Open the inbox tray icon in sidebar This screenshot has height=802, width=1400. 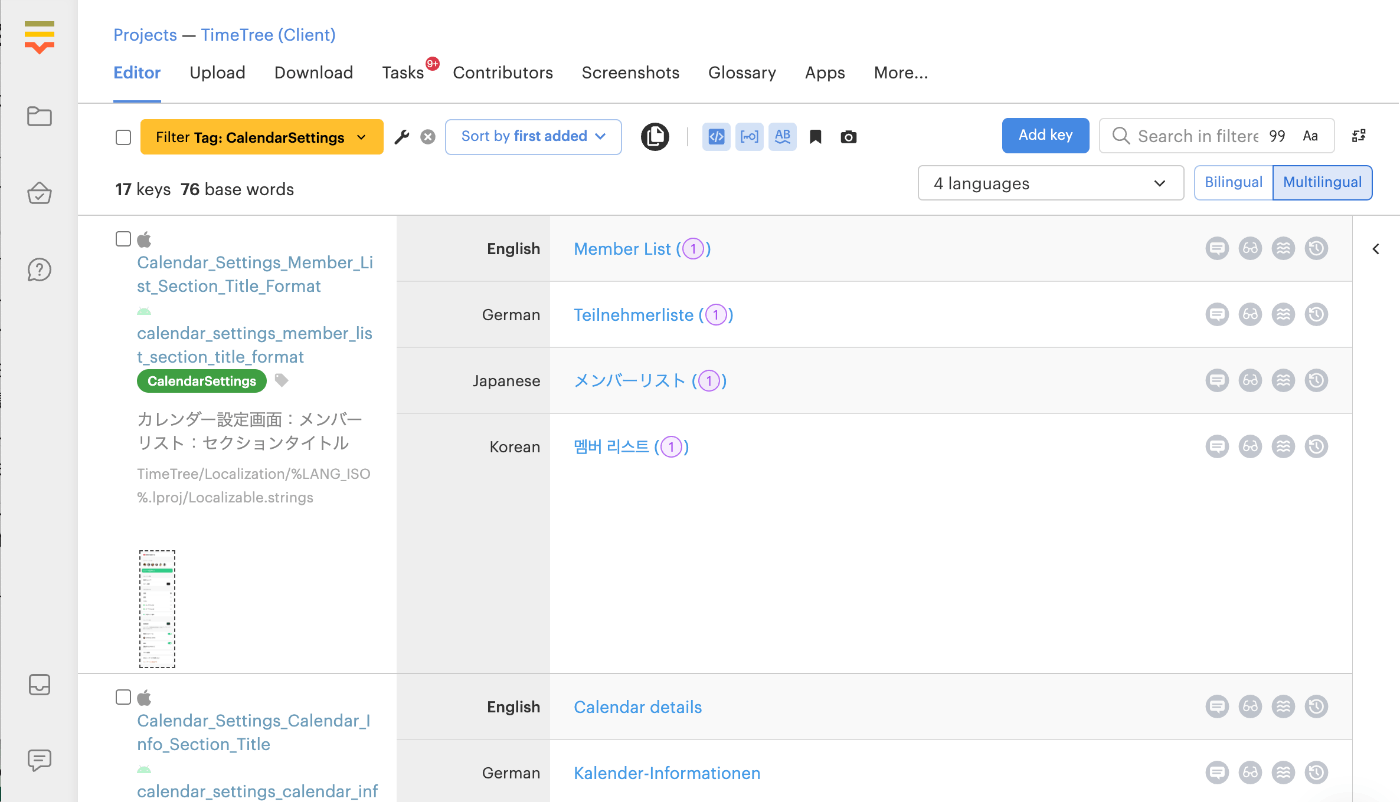pyautogui.click(x=39, y=685)
